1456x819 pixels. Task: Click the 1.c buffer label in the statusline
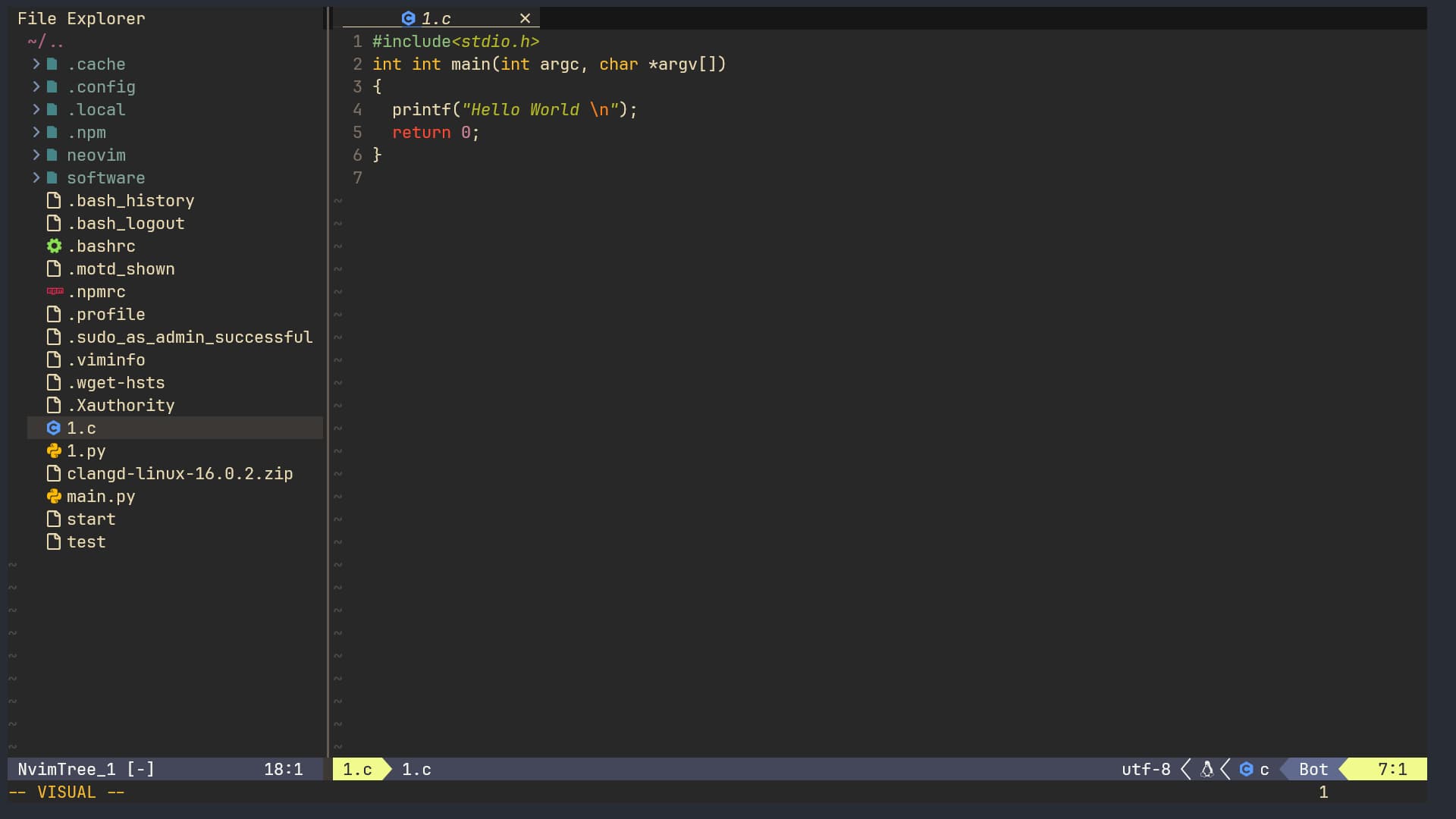coord(416,769)
